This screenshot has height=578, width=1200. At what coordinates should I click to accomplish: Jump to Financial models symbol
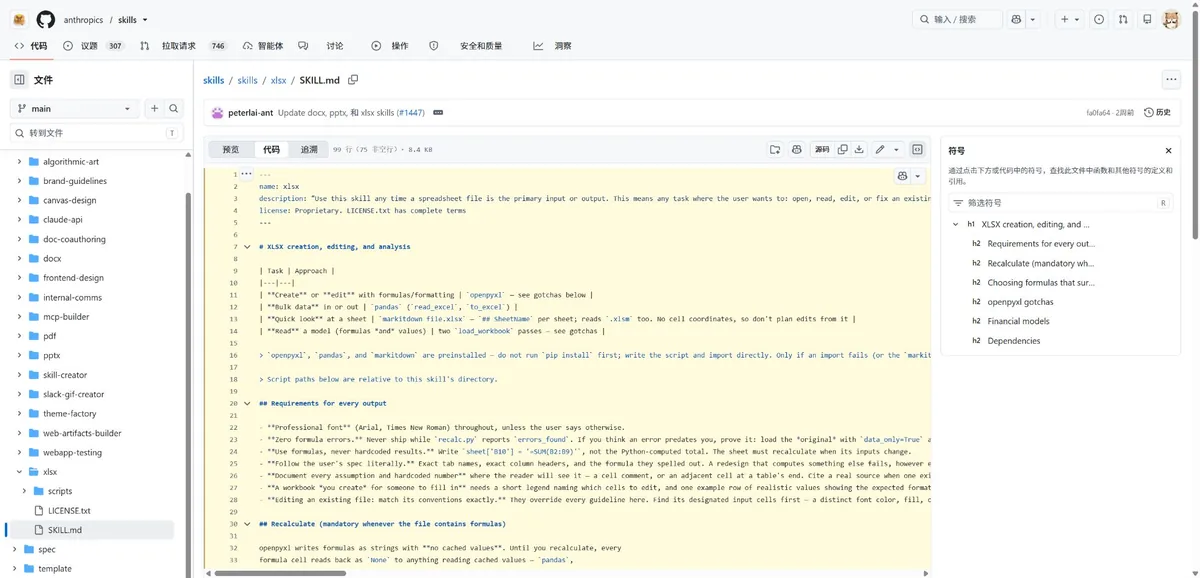pos(1018,321)
